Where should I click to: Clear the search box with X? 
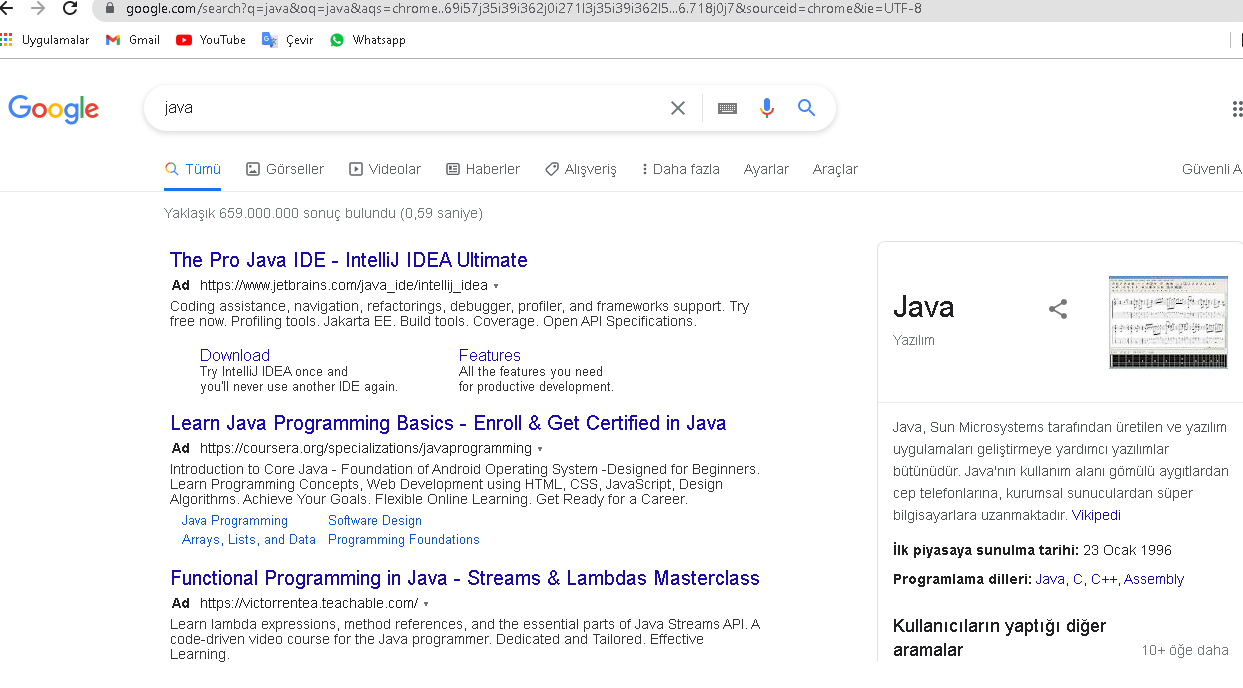[x=678, y=108]
